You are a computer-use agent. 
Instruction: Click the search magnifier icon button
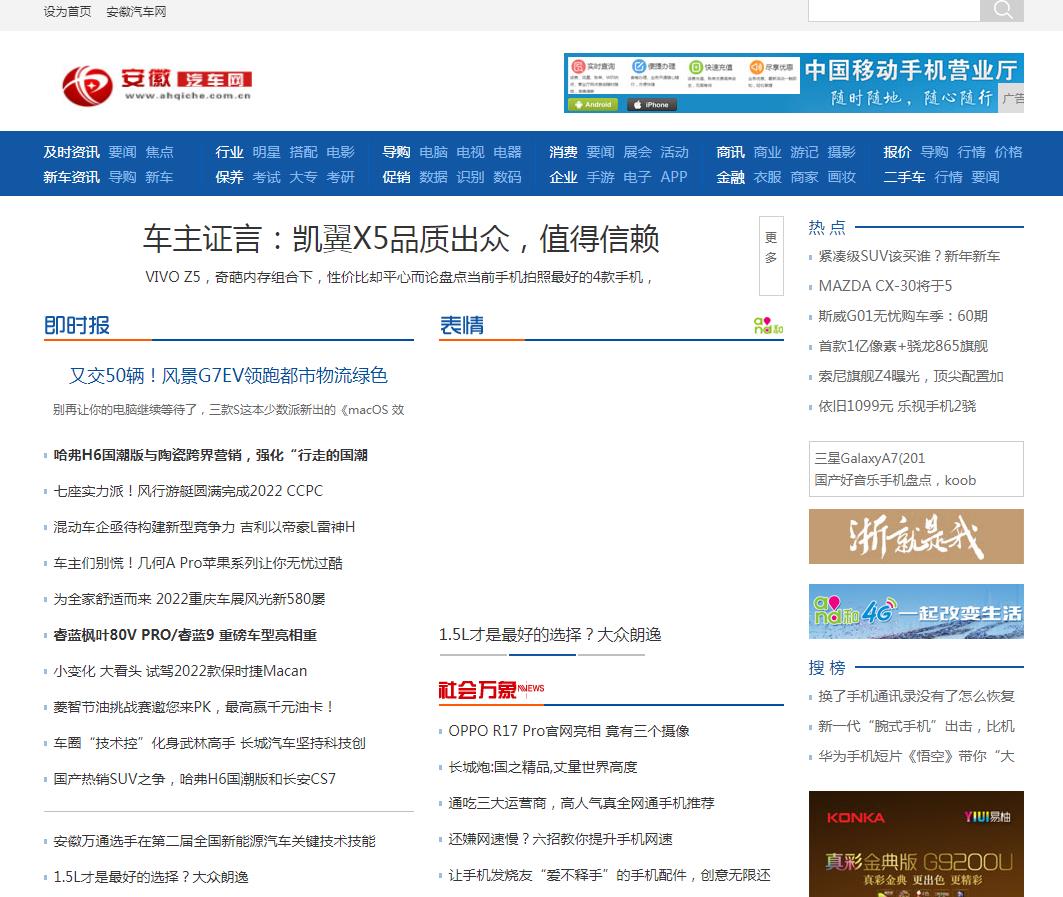[x=1002, y=9]
